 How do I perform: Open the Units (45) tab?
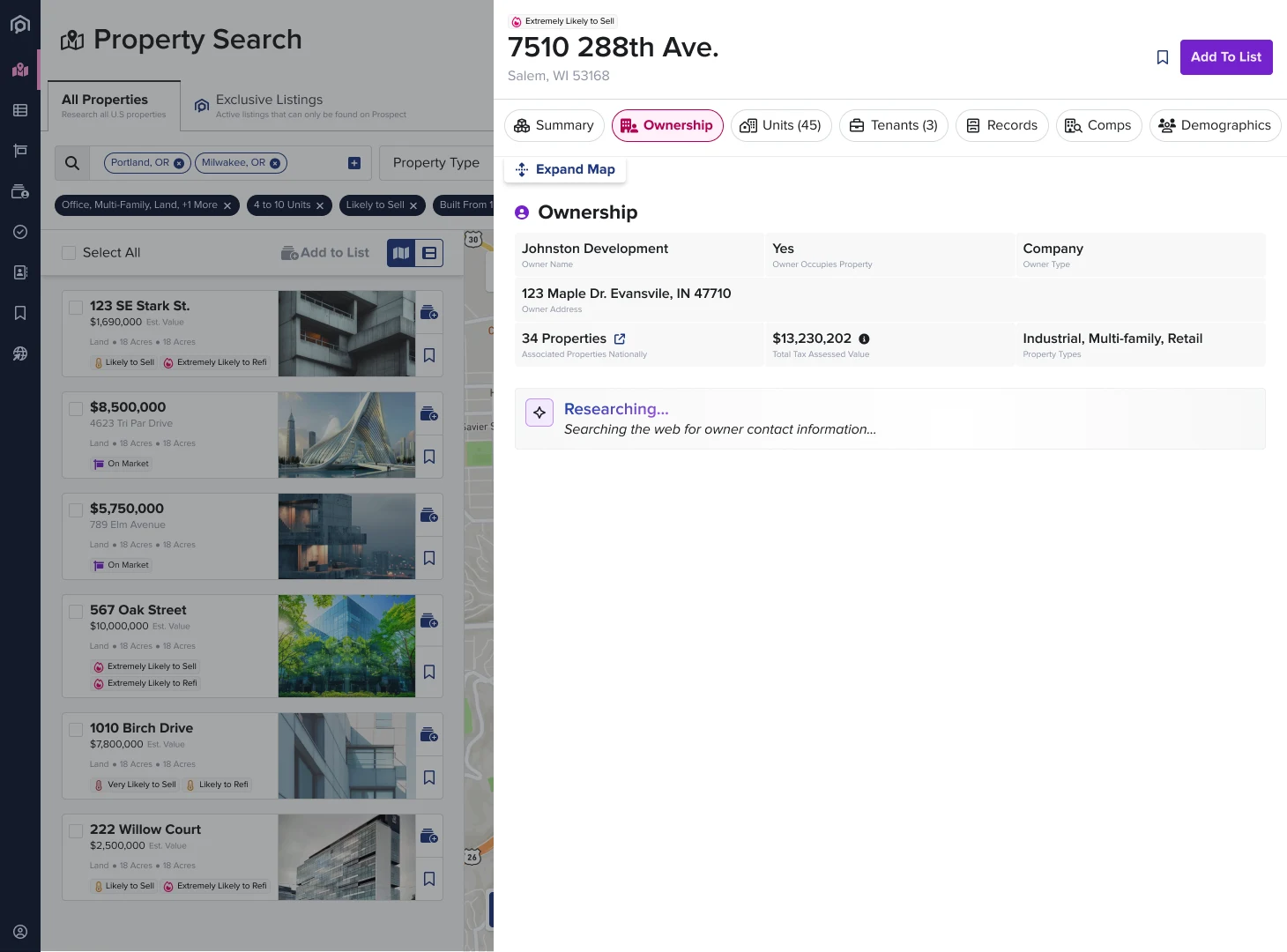[781, 125]
